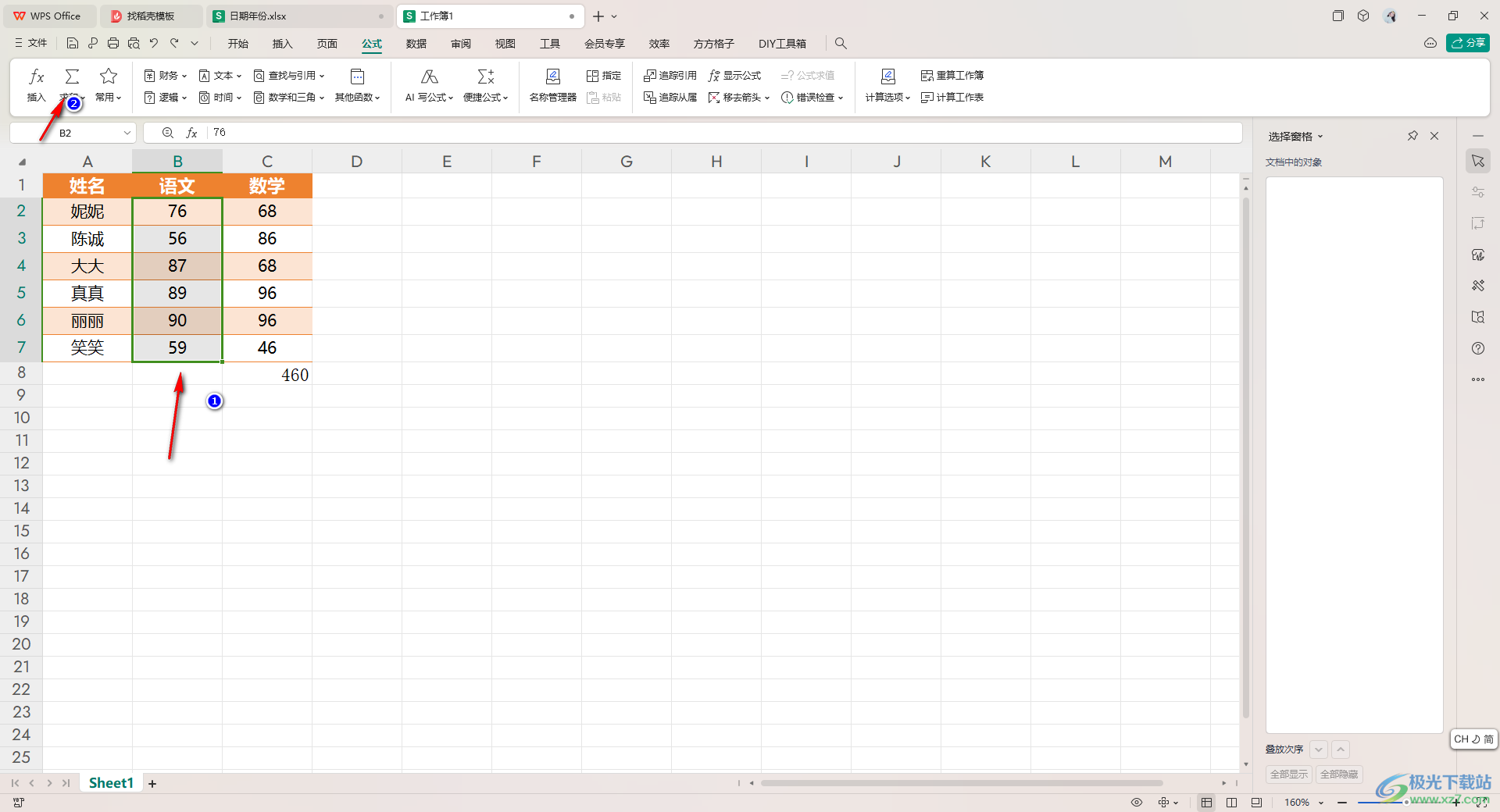Open a new document tab with plus
Viewport: 1500px width, 812px height.
[x=598, y=16]
